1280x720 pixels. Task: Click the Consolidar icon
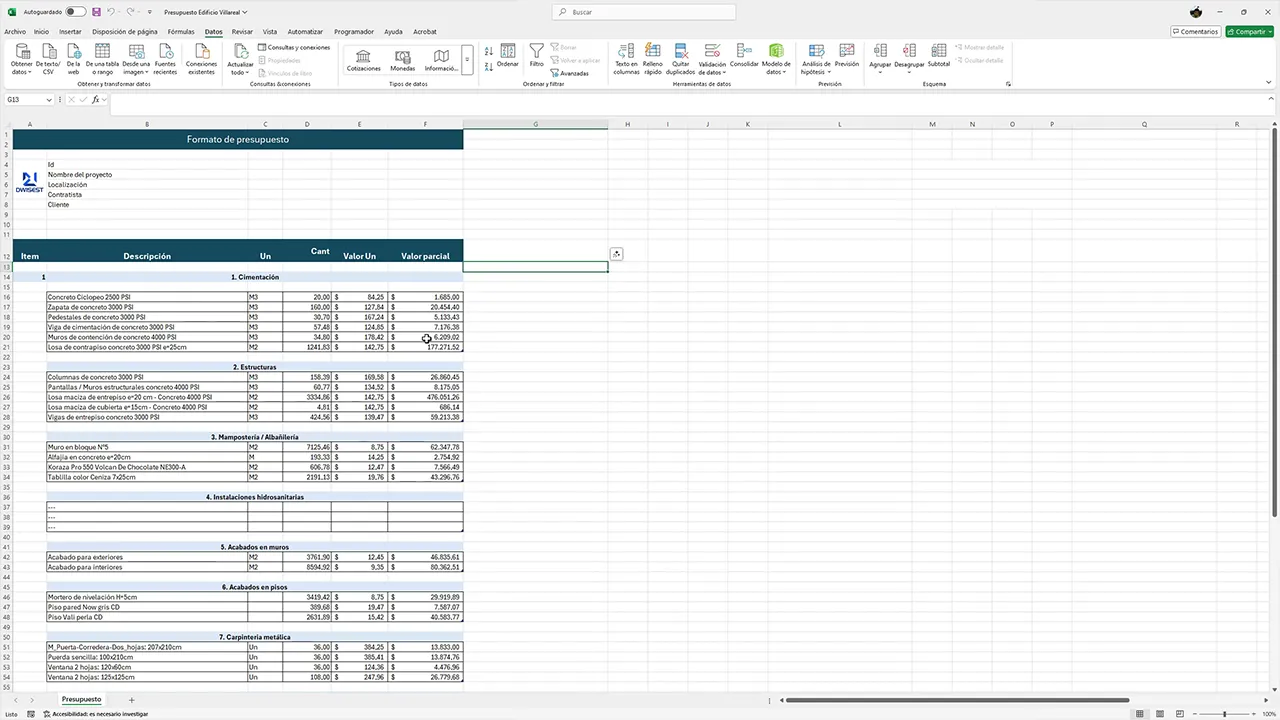pos(744,55)
